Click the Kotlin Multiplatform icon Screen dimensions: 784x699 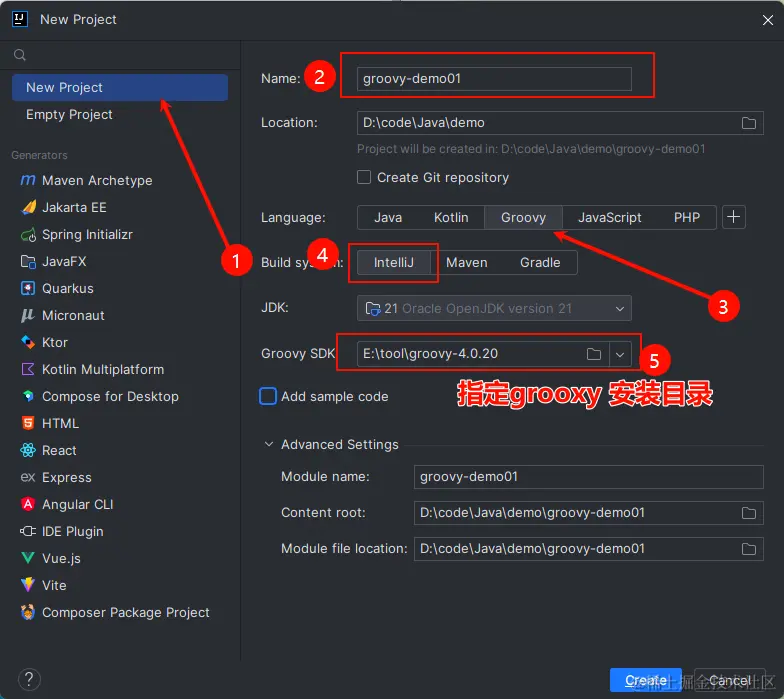pos(28,369)
